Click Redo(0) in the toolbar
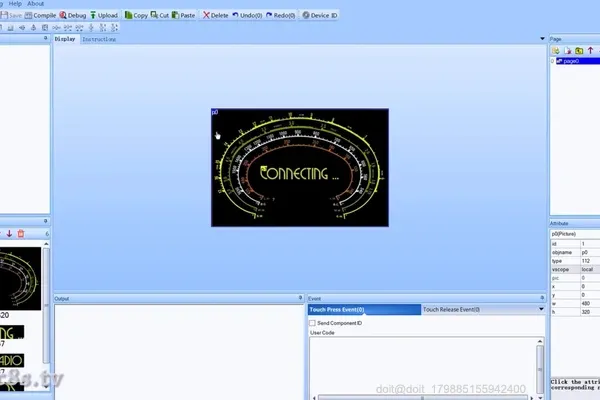 [280, 15]
